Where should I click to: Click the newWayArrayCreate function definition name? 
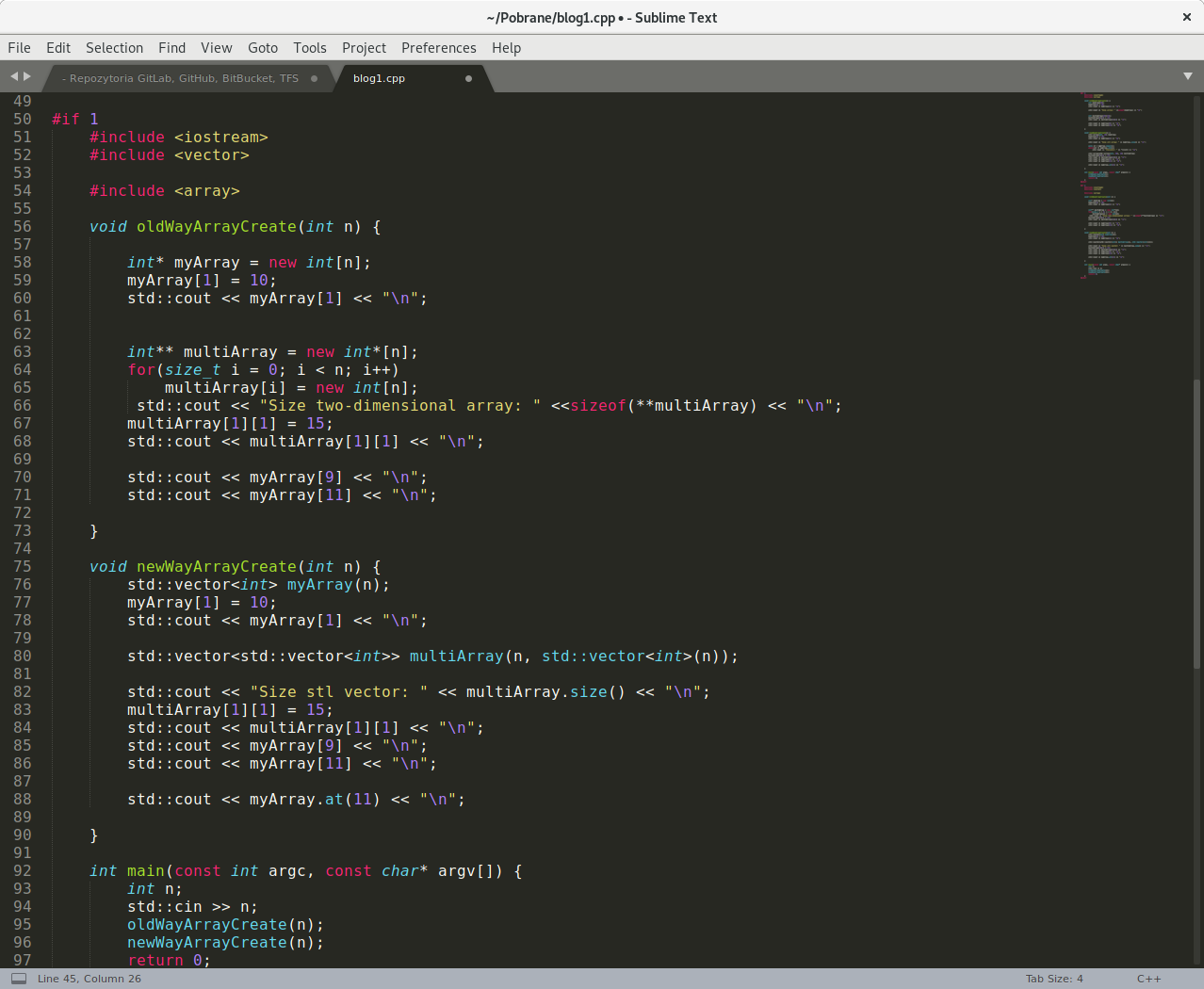coord(217,566)
